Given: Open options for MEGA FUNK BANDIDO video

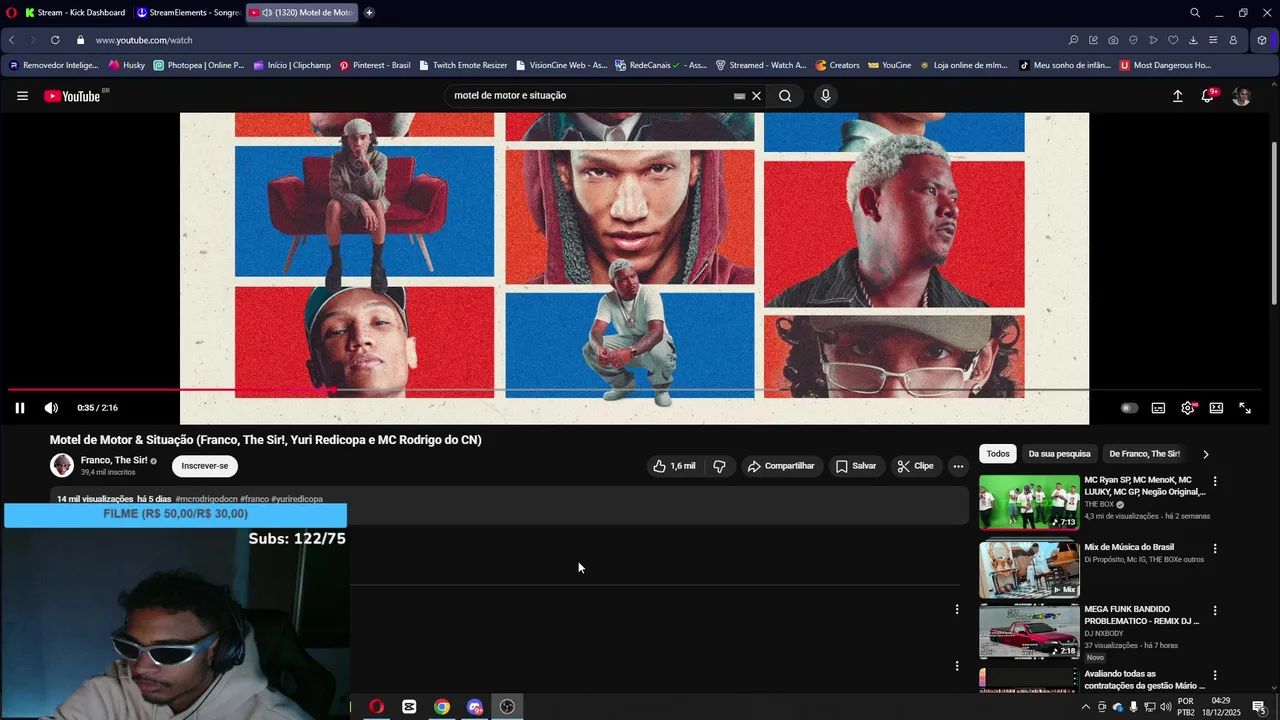Looking at the screenshot, I should click(x=1215, y=610).
